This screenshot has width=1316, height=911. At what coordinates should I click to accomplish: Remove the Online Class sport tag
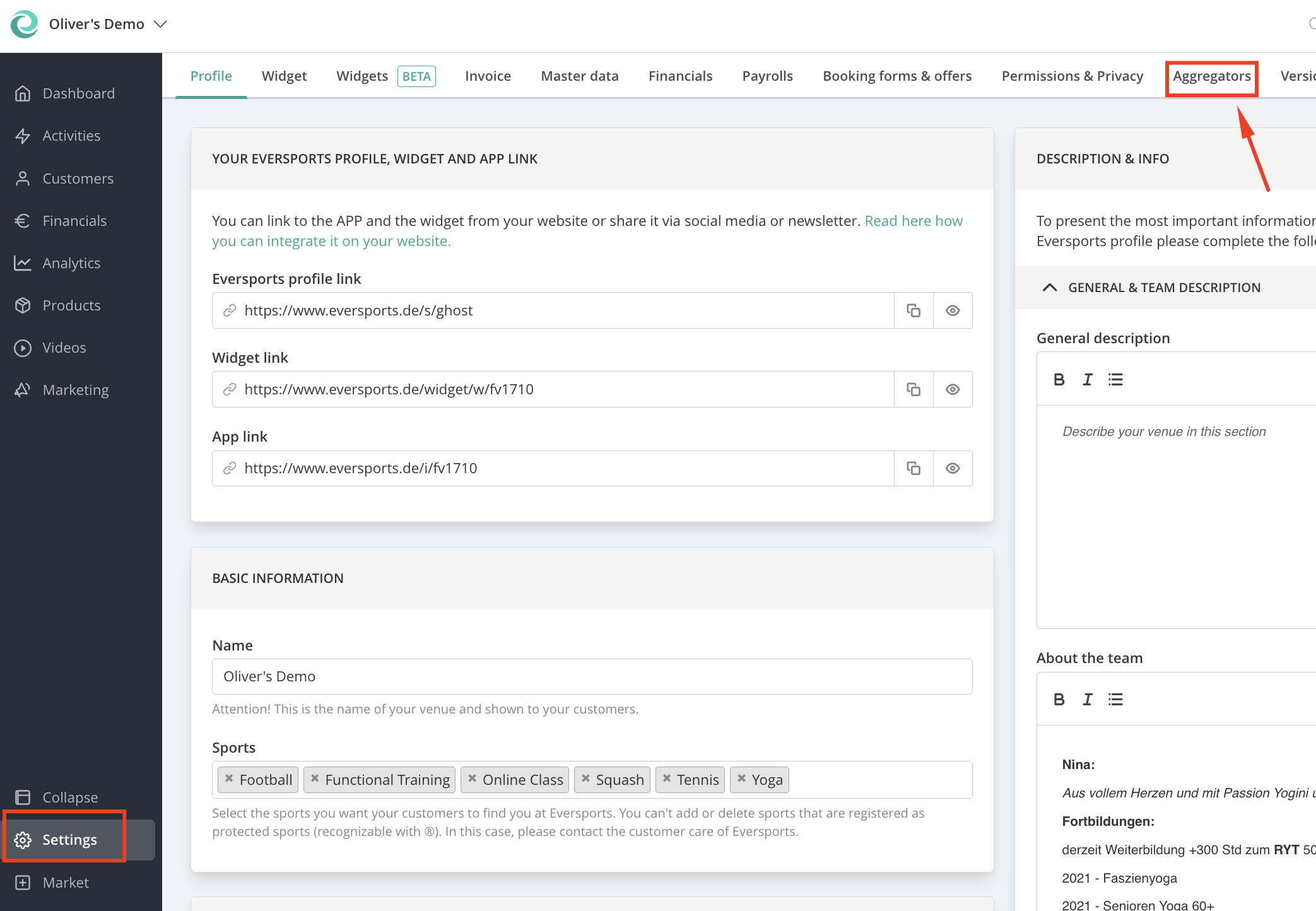472,779
